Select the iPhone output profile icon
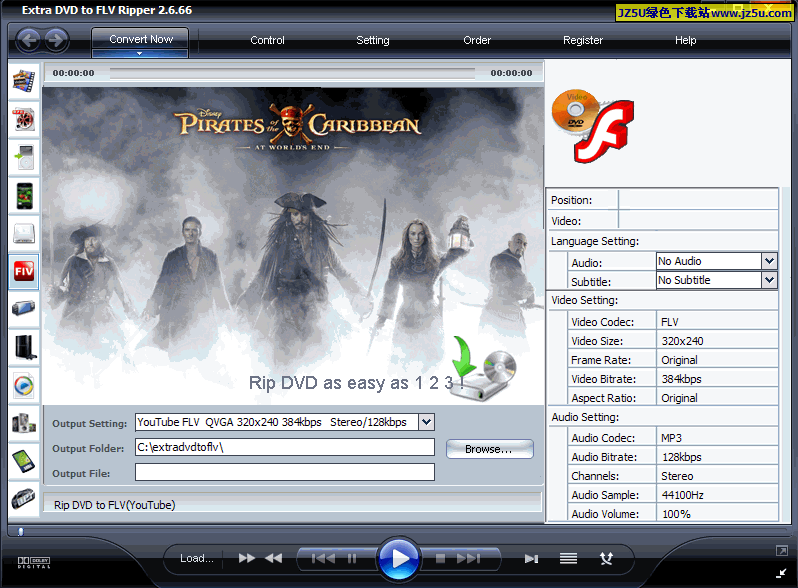798x588 pixels. pyautogui.click(x=23, y=195)
